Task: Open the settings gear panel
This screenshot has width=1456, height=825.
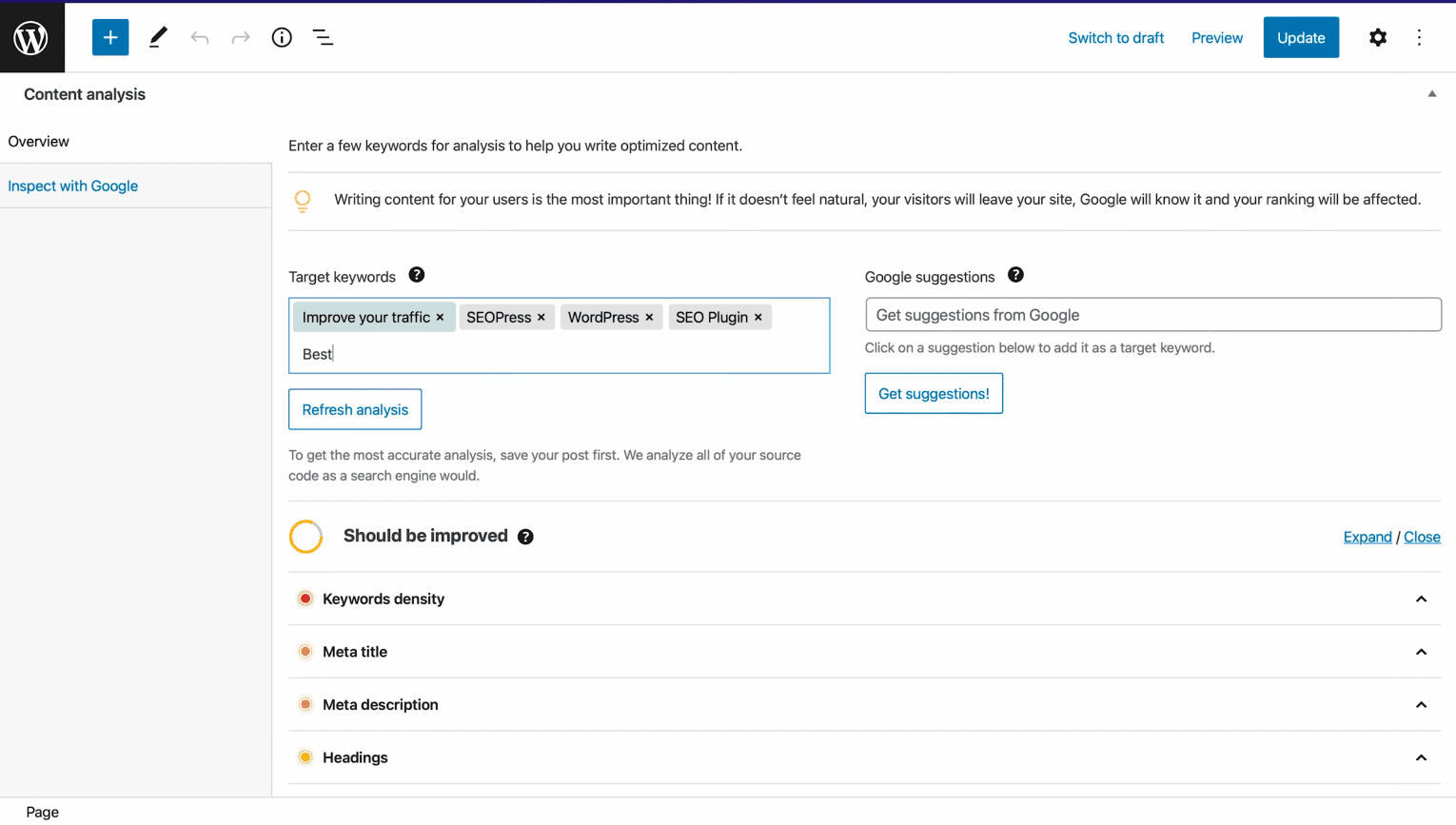Action: (1378, 38)
